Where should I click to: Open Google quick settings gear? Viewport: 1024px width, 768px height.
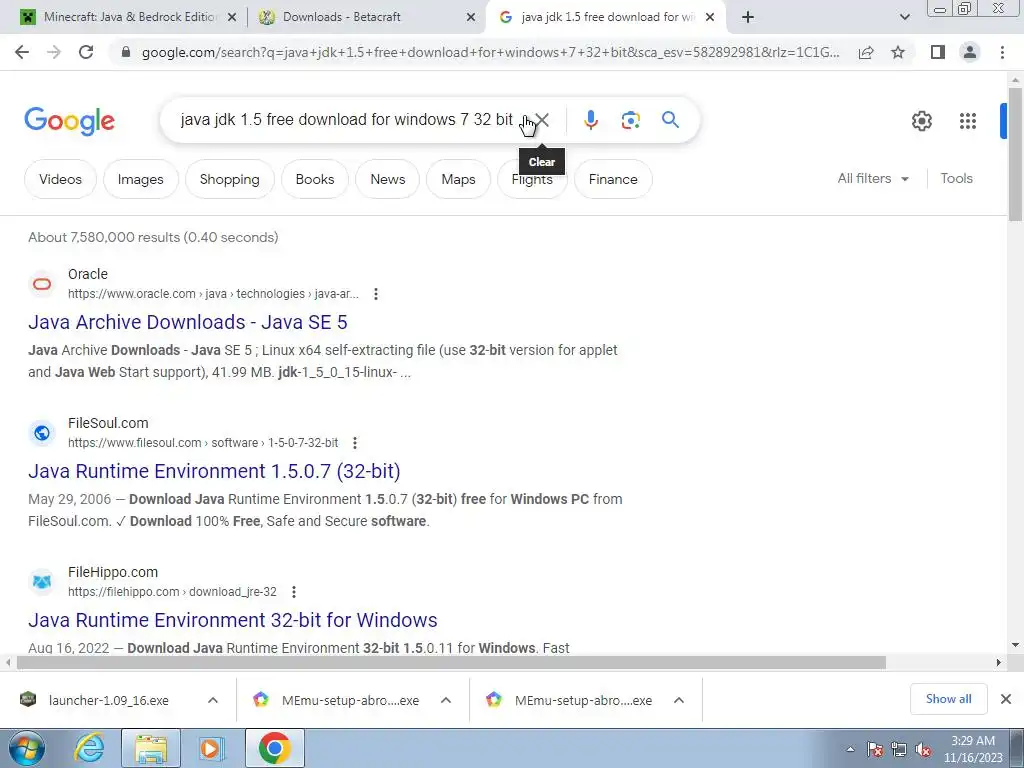pos(921,121)
